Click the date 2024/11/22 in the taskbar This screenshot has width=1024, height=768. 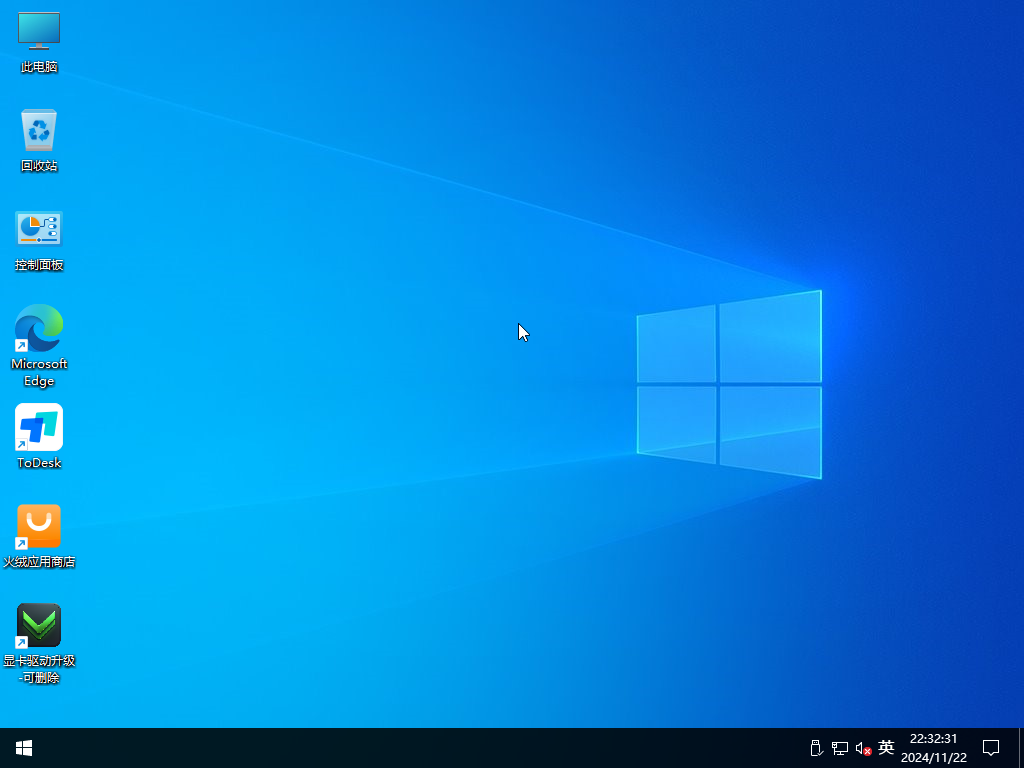(x=933, y=758)
